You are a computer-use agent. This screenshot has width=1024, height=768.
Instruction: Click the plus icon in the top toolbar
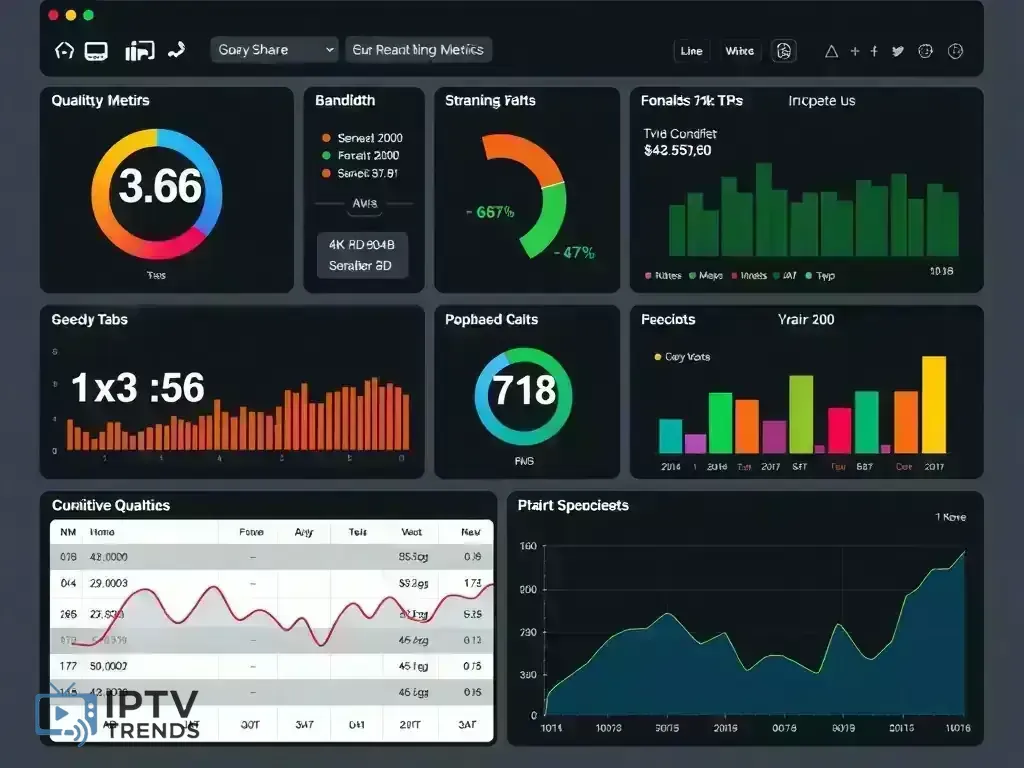pos(855,49)
